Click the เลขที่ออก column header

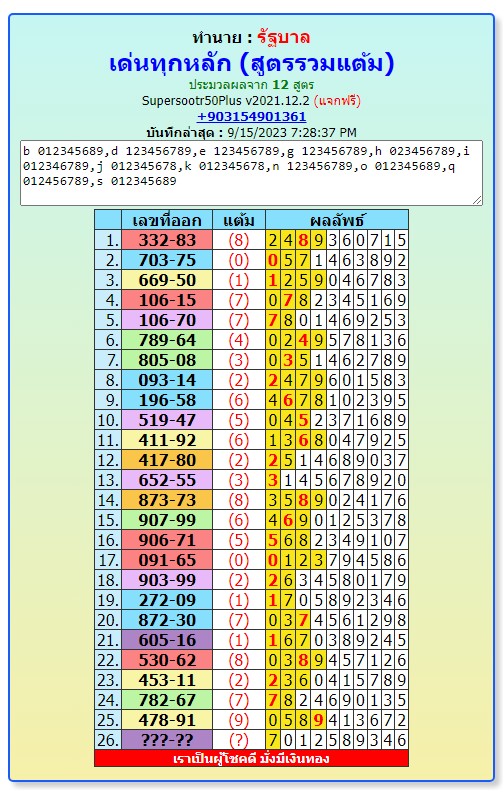pos(167,220)
